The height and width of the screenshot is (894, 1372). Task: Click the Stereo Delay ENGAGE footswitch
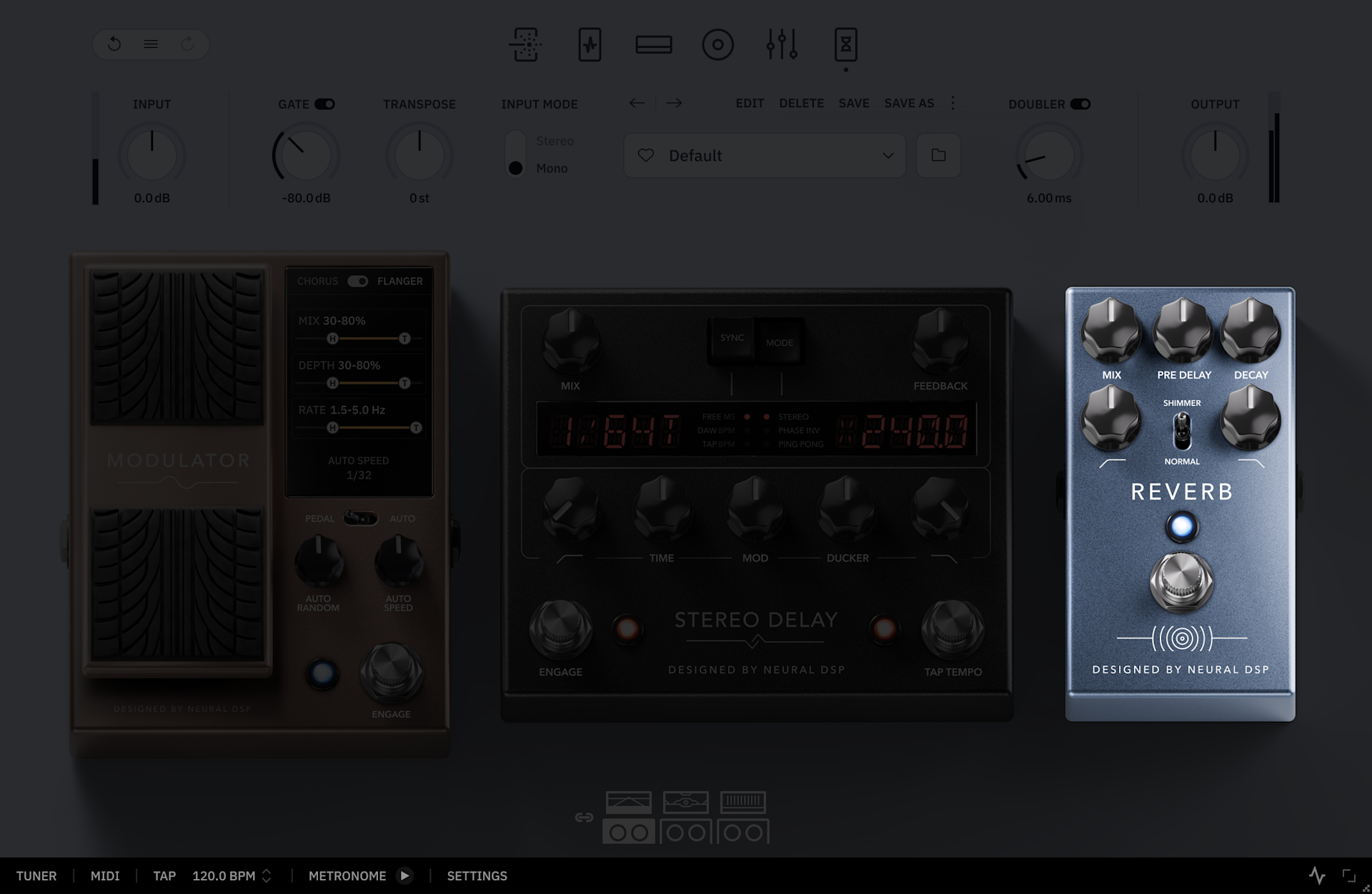click(x=561, y=630)
